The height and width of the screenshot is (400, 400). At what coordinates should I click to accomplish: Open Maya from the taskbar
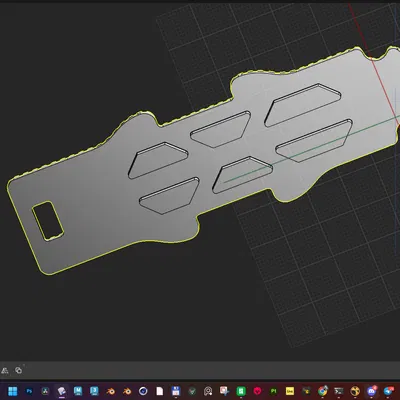click(78, 391)
